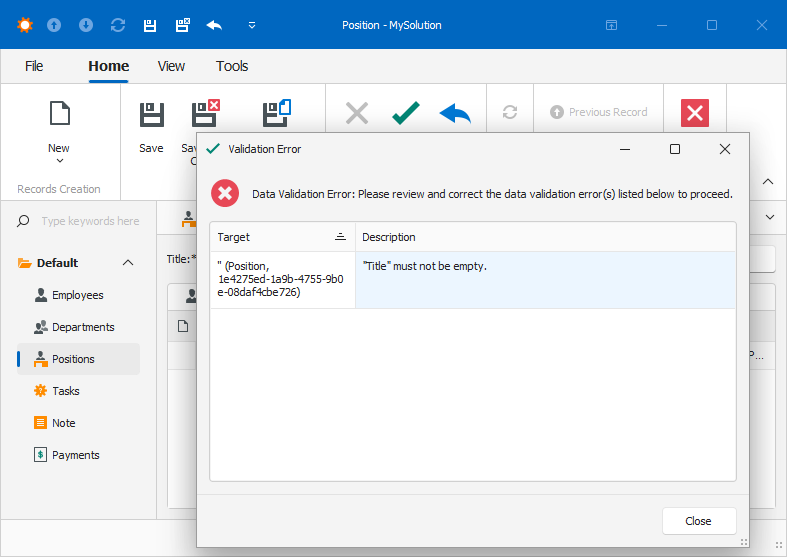Click the Save and New ribbon icon
Image resolution: width=787 pixels, height=557 pixels.
277,113
